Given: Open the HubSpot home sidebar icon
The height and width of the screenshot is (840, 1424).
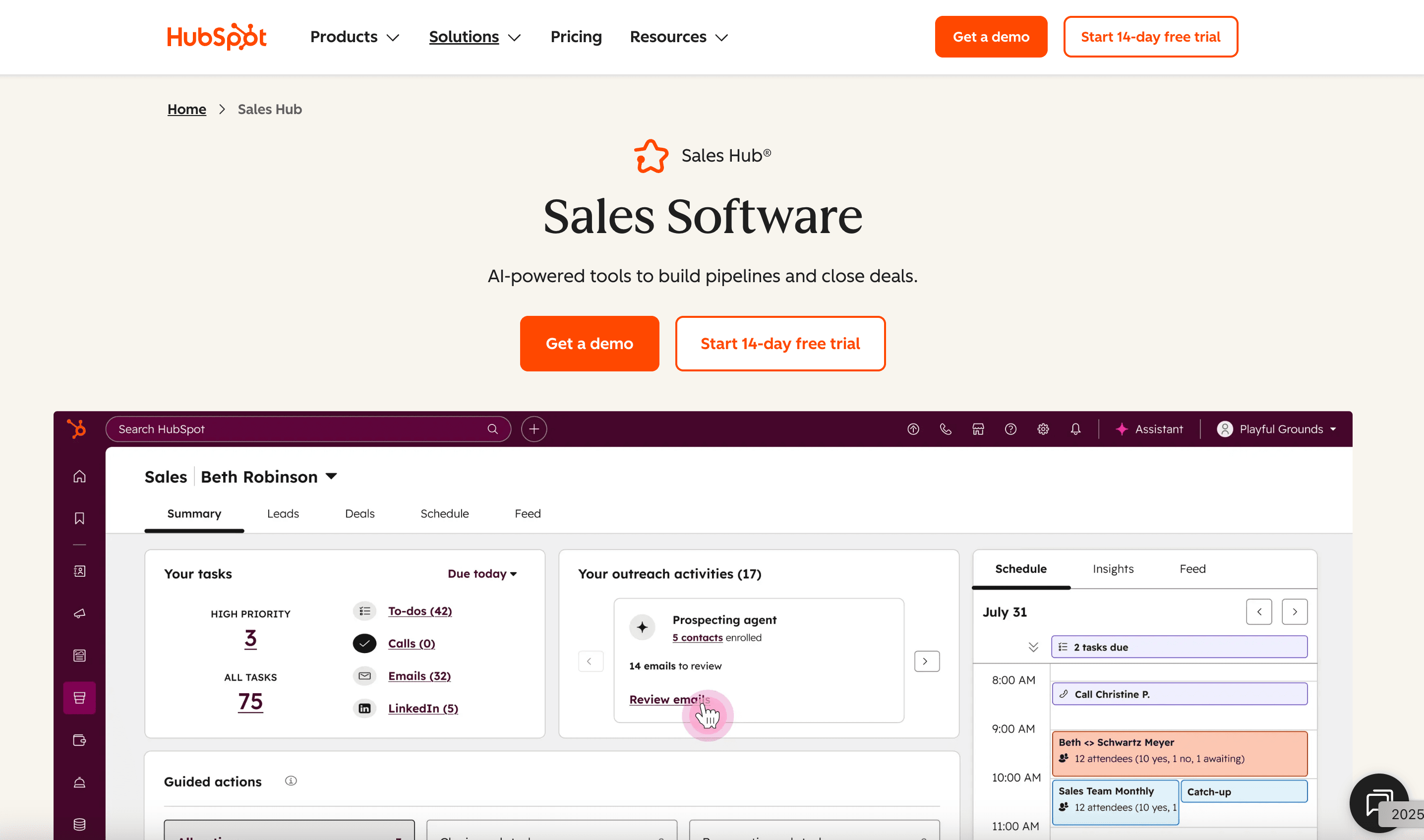Looking at the screenshot, I should [x=79, y=476].
